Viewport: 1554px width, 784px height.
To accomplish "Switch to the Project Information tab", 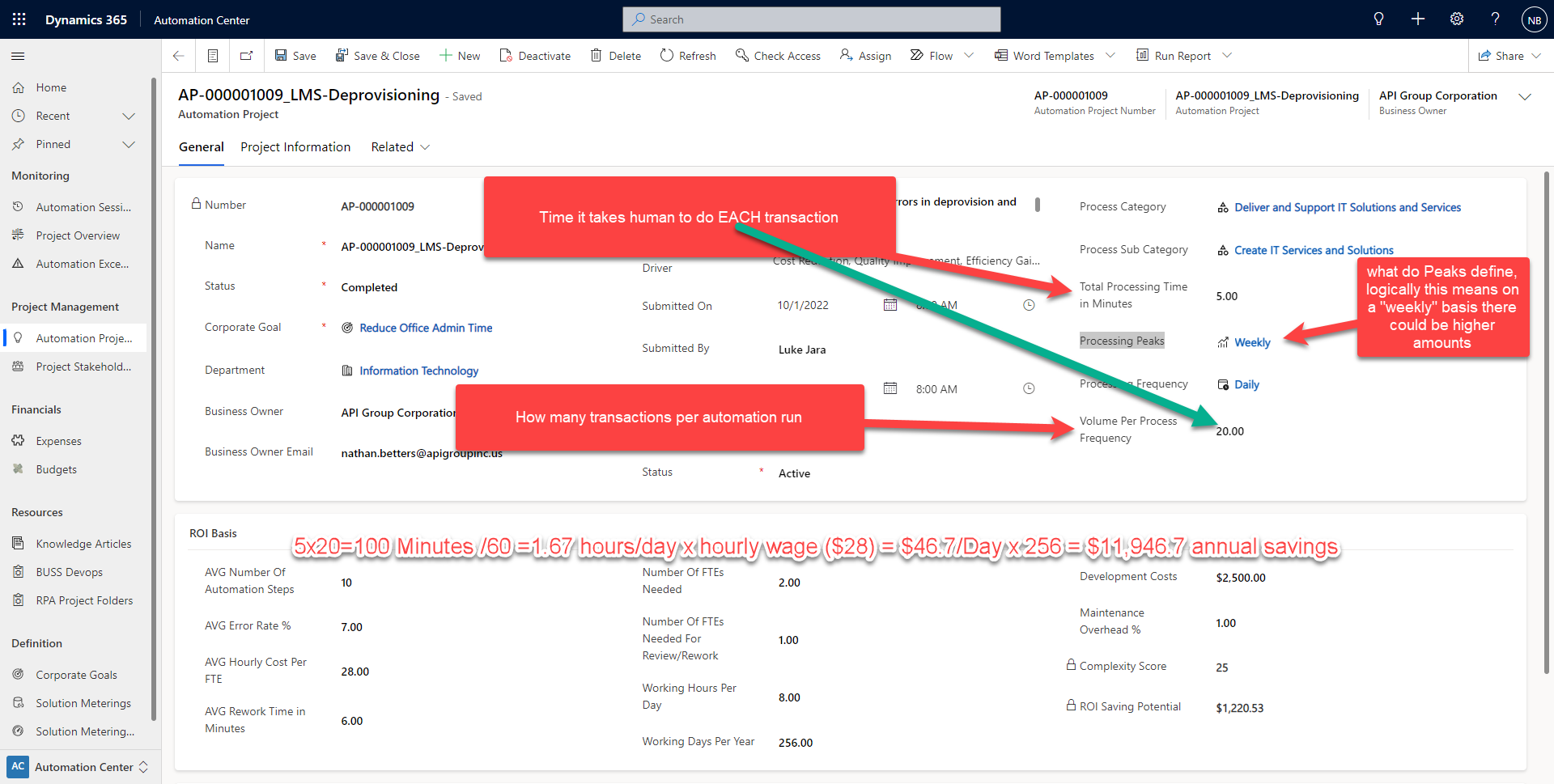I will click(295, 146).
